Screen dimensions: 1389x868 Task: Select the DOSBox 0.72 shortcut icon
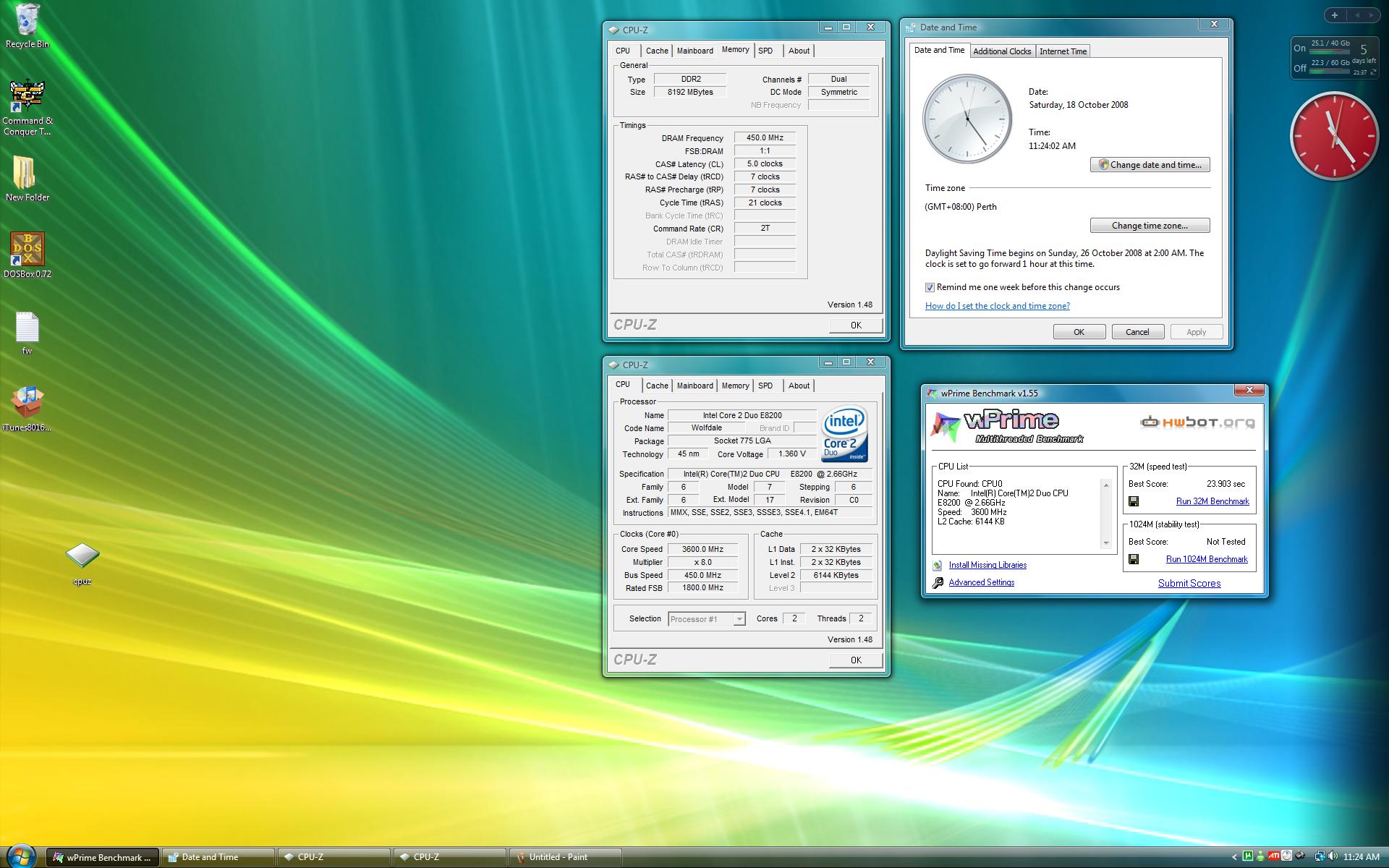tap(27, 255)
